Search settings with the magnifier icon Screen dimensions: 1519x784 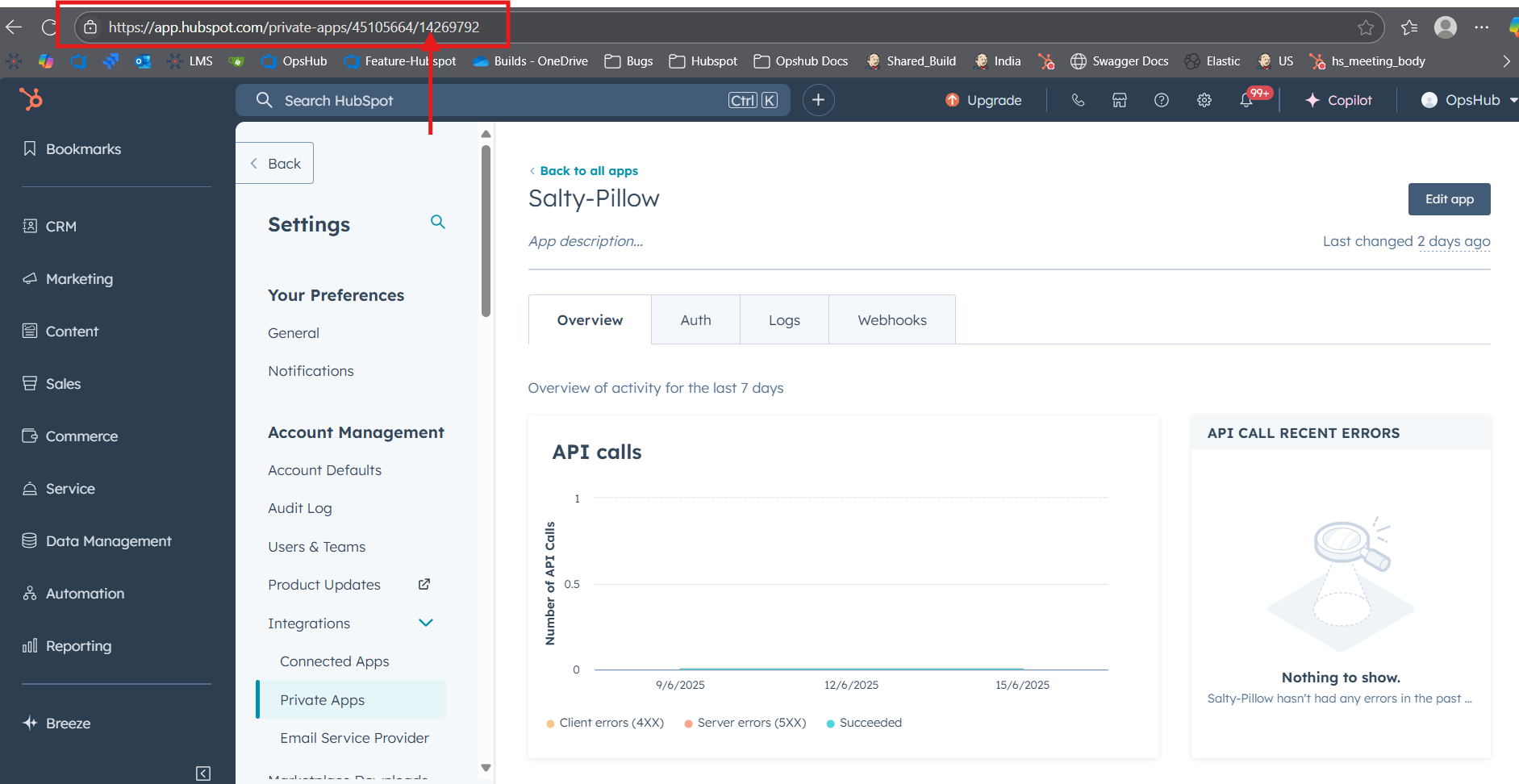click(x=438, y=222)
